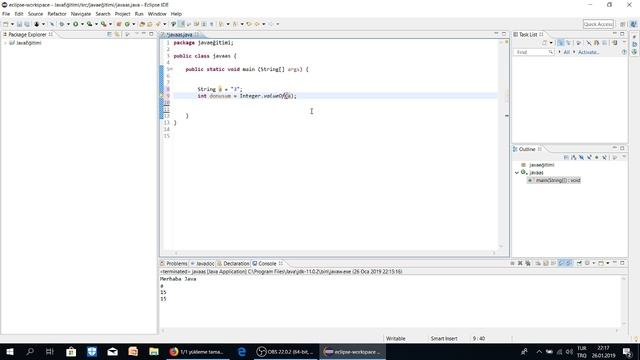The image size is (640, 360).
Task: Switch to the Declaration tab
Action: [x=233, y=264]
